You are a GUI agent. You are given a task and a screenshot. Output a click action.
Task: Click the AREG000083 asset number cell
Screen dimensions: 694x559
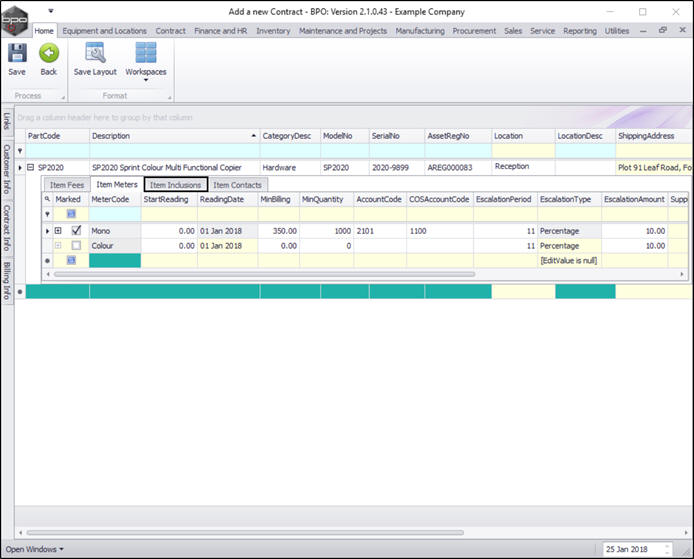click(x=458, y=167)
